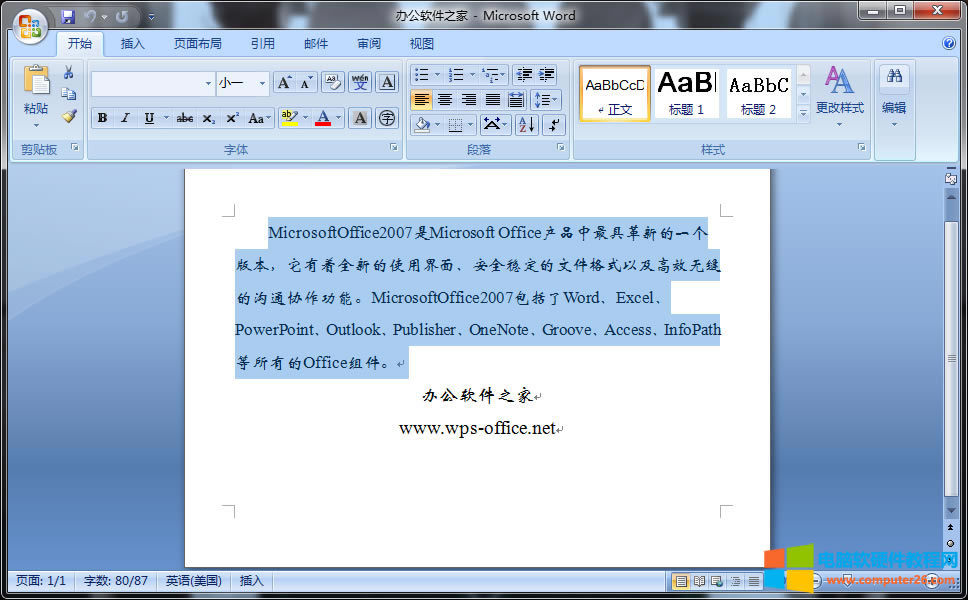
Task: Switch to Web Layout view
Action: (x=717, y=581)
